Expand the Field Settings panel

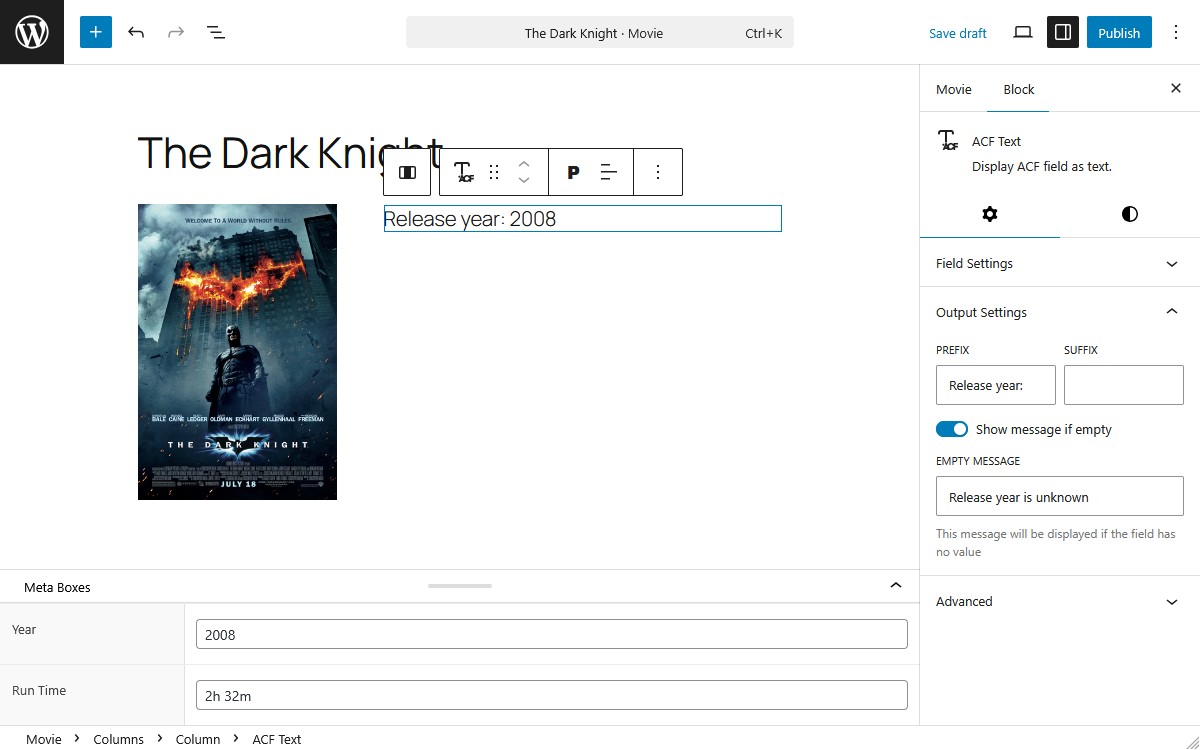[1059, 263]
